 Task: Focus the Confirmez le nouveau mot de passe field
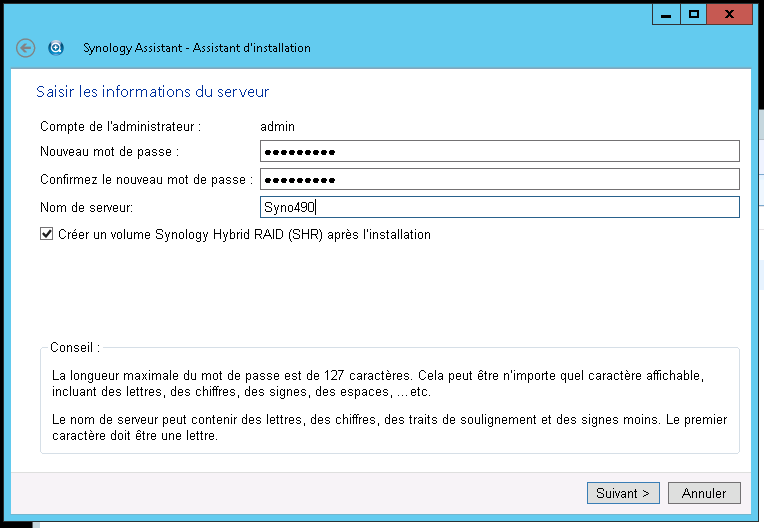pyautogui.click(x=499, y=179)
